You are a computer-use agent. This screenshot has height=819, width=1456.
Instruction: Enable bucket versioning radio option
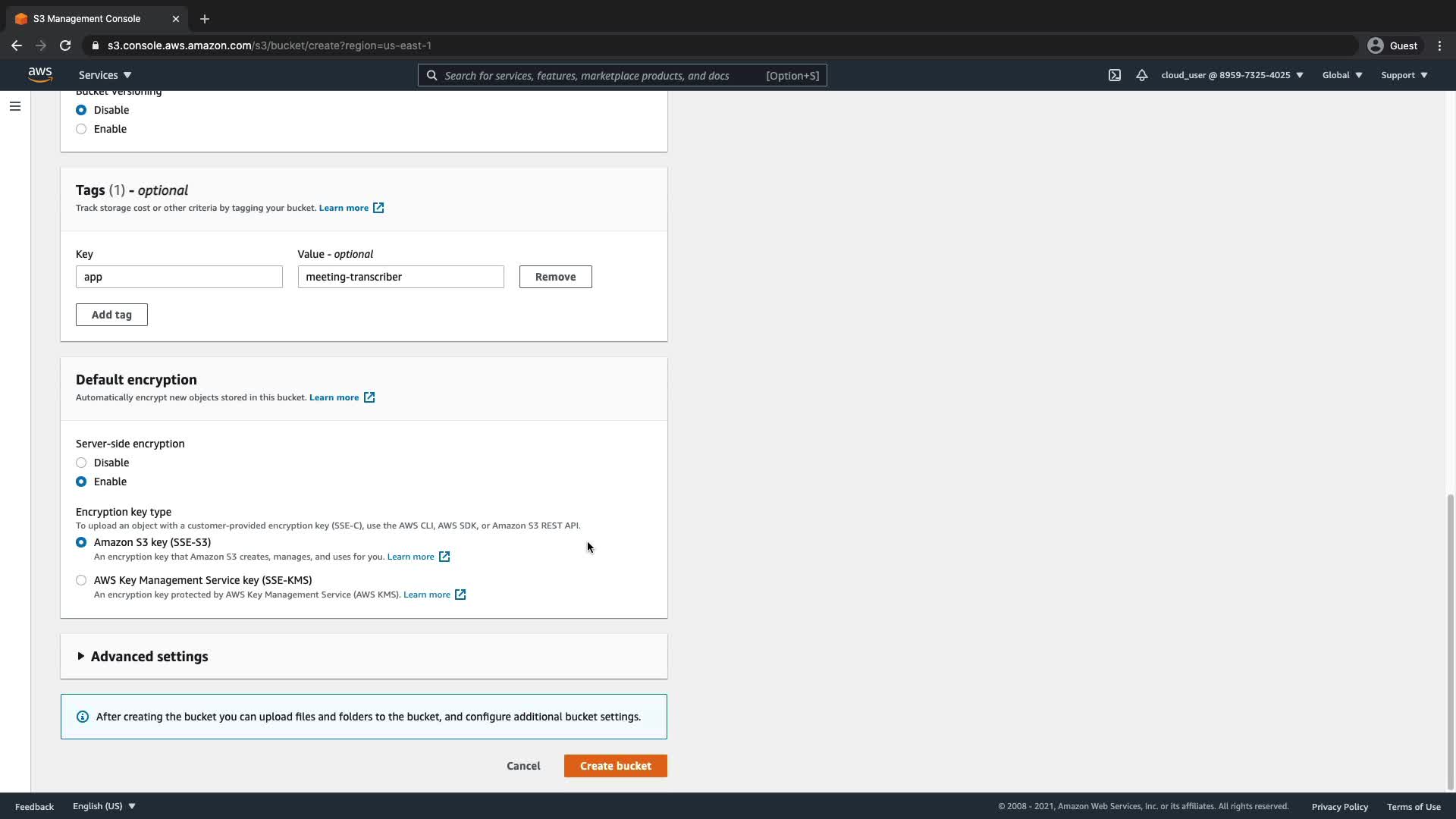point(81,129)
